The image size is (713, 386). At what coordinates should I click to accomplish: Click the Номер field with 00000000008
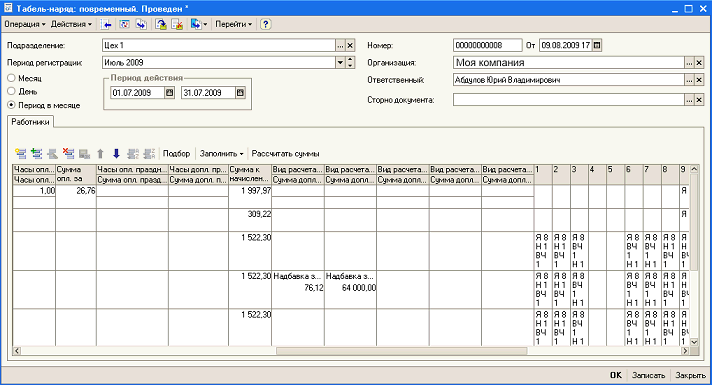[x=487, y=45]
